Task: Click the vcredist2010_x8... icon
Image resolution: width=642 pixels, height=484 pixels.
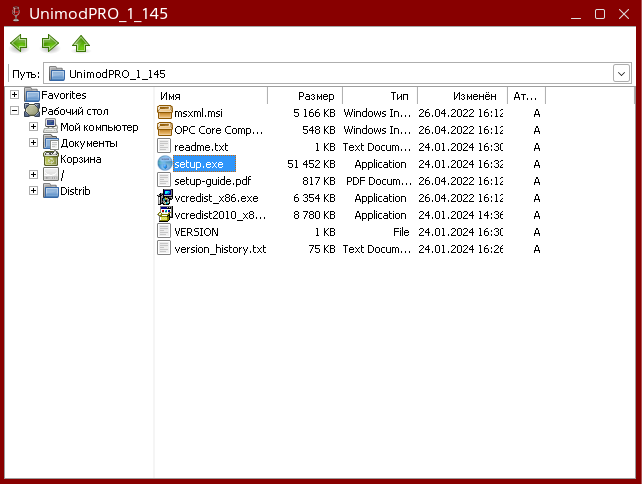Action: [165, 214]
